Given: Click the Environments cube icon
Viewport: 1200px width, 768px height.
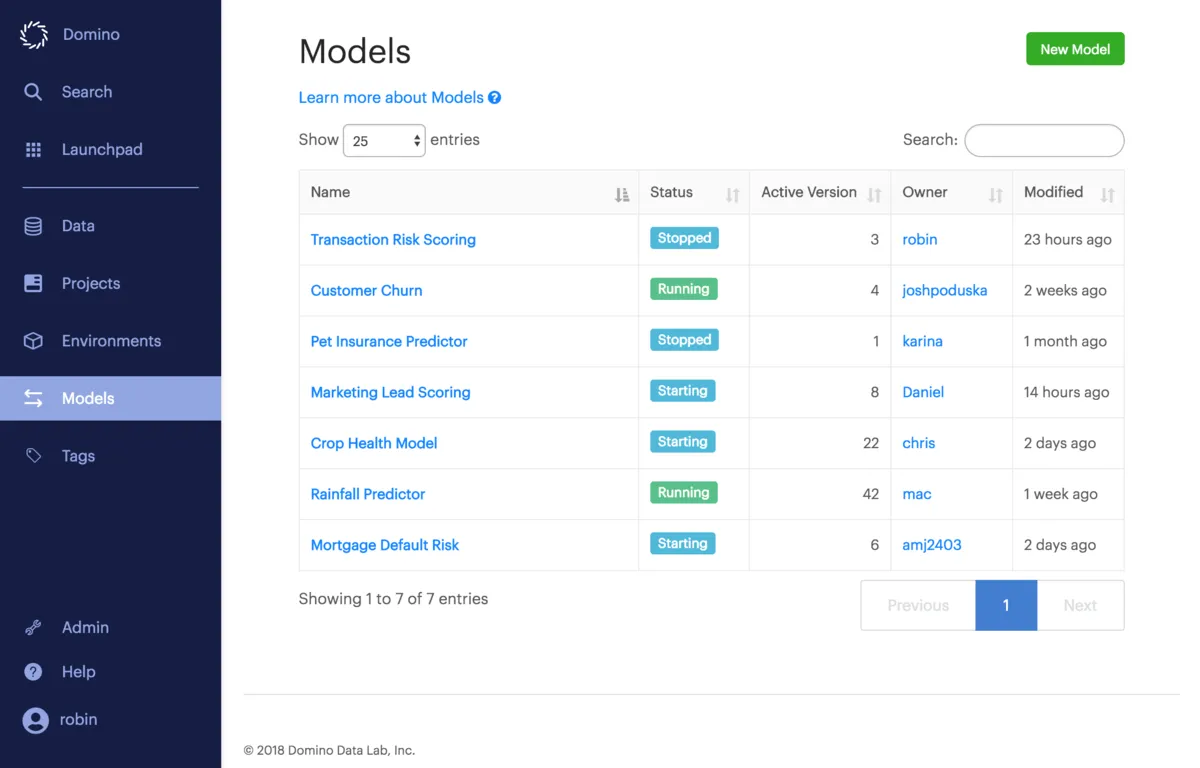Looking at the screenshot, I should (33, 341).
